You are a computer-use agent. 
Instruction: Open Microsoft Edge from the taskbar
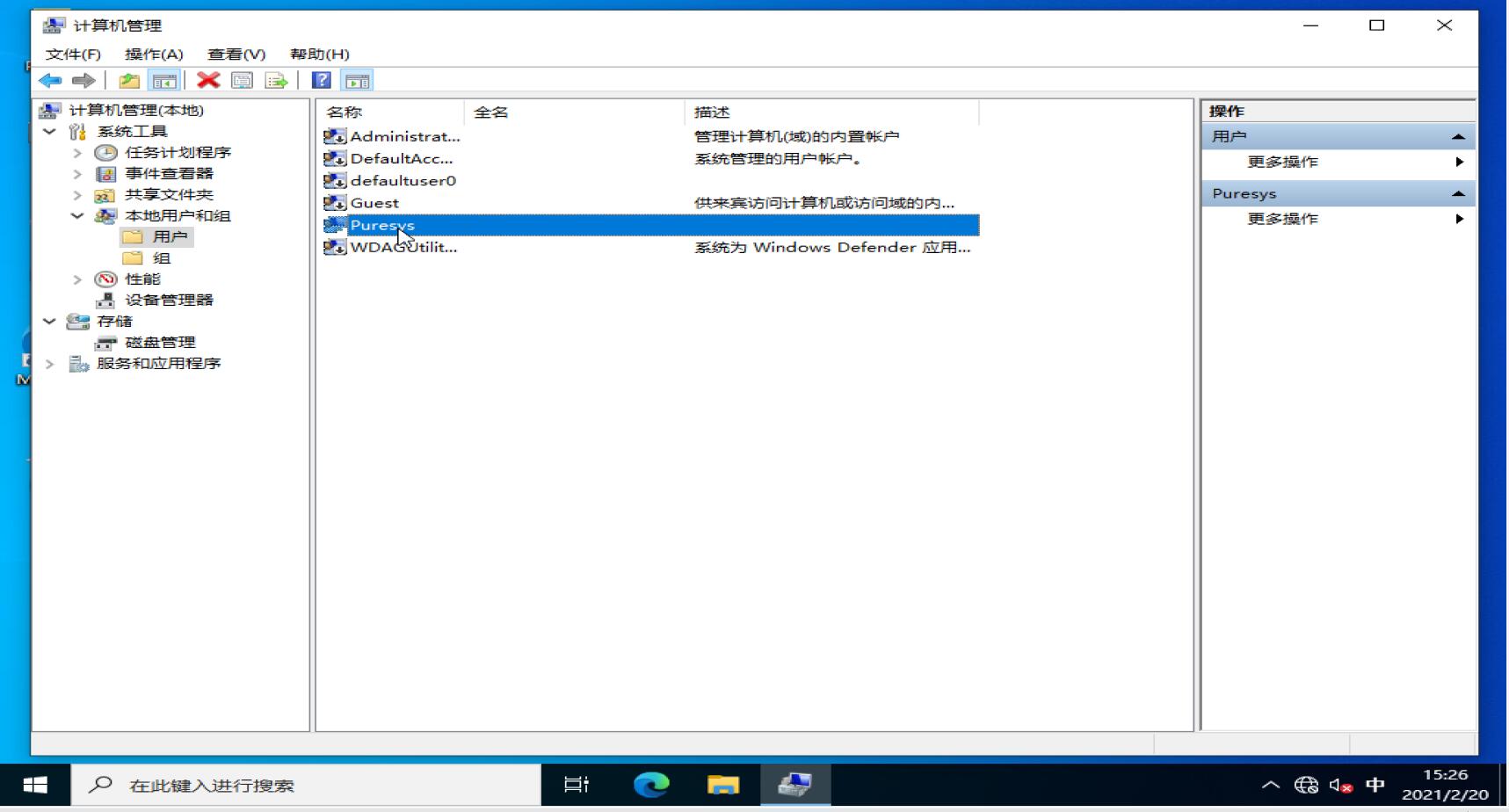point(651,785)
